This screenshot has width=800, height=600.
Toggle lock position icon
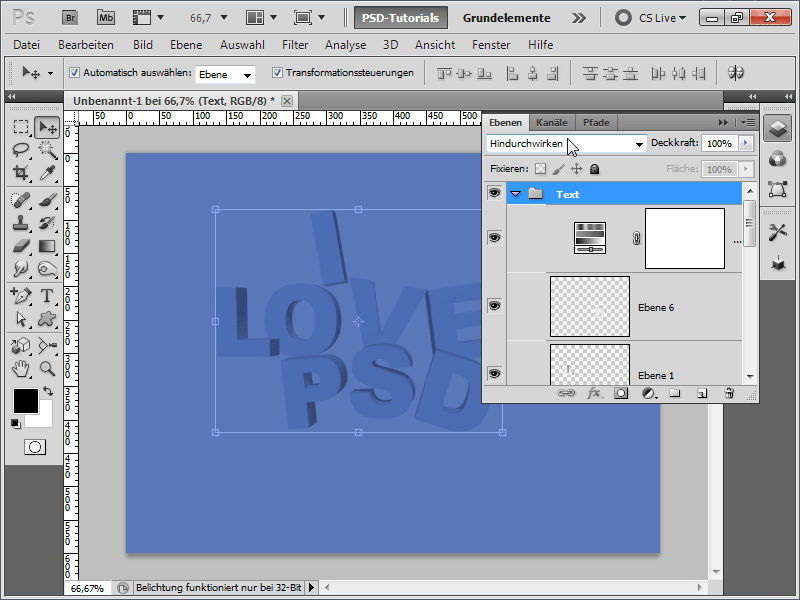[x=577, y=169]
